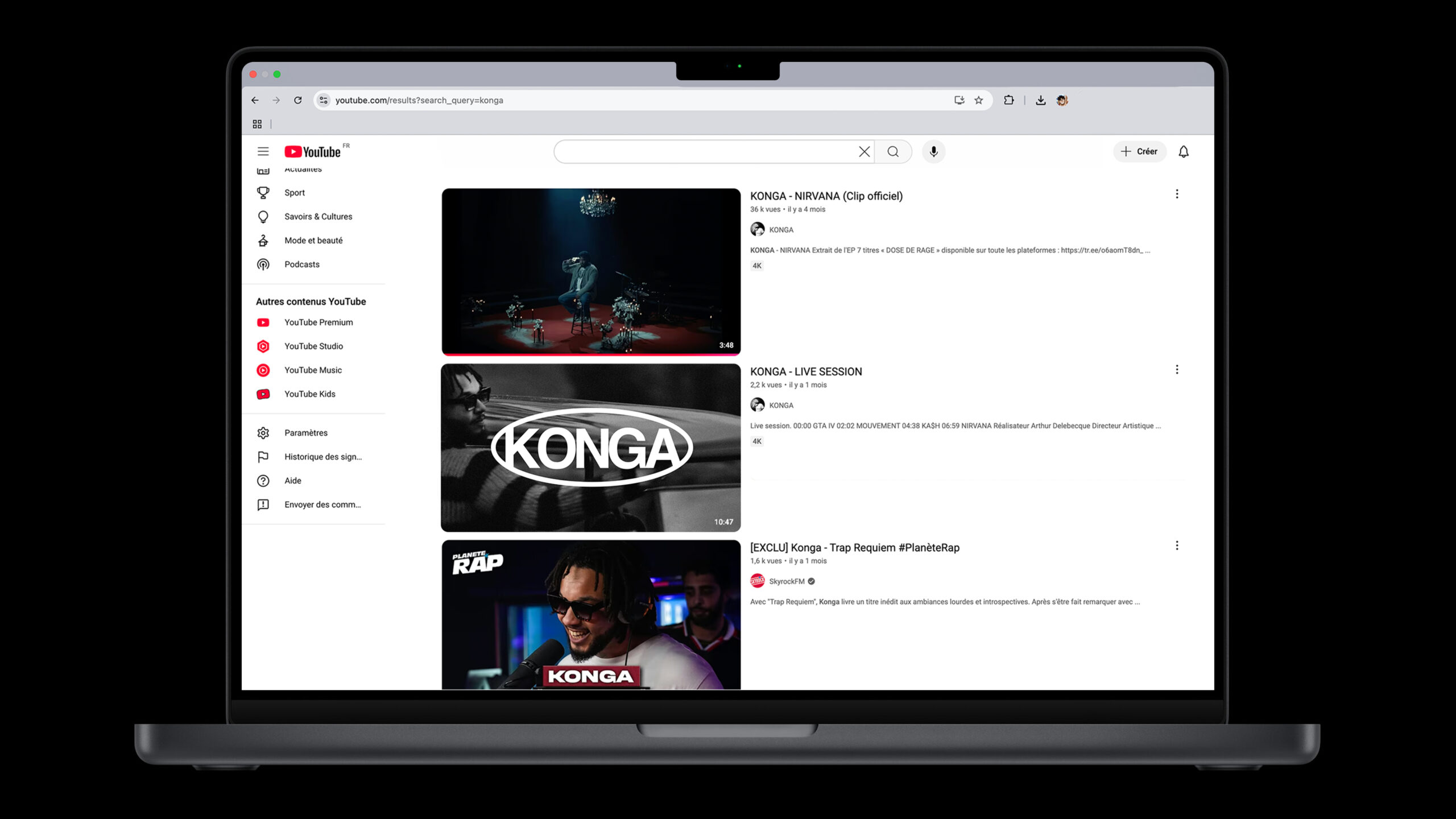The image size is (1456, 819).
Task: Open the browser extensions puzzle icon
Action: pyautogui.click(x=1008, y=100)
